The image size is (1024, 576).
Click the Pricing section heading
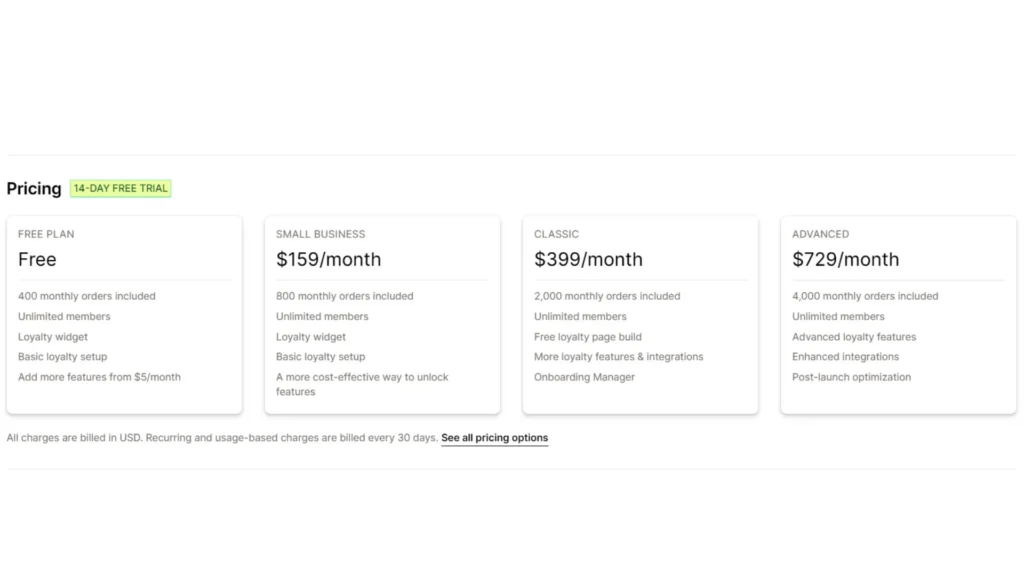(x=34, y=189)
